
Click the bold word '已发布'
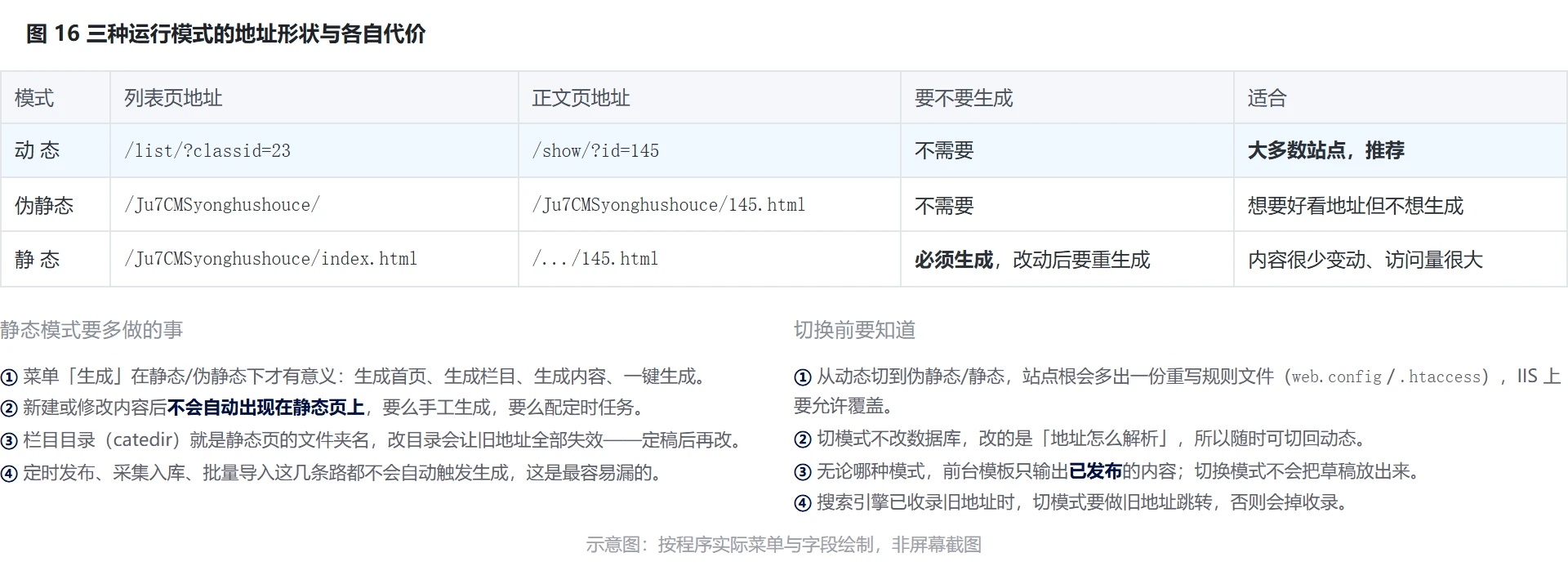(1096, 470)
